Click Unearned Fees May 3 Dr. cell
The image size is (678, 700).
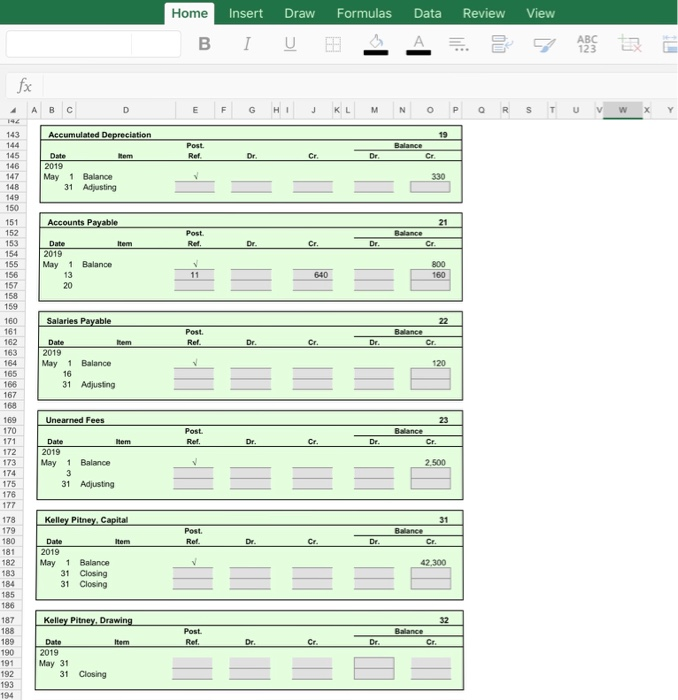250,473
